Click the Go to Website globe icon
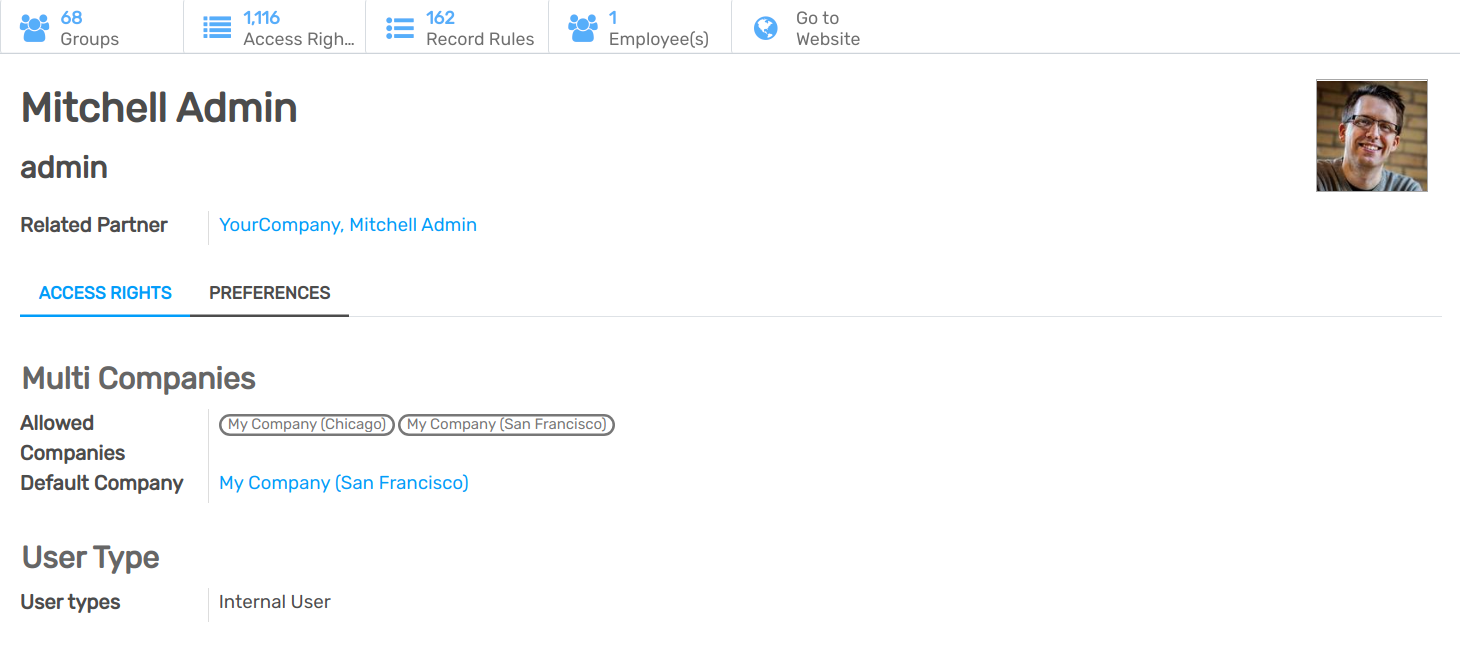The height and width of the screenshot is (664, 1460). pos(766,27)
